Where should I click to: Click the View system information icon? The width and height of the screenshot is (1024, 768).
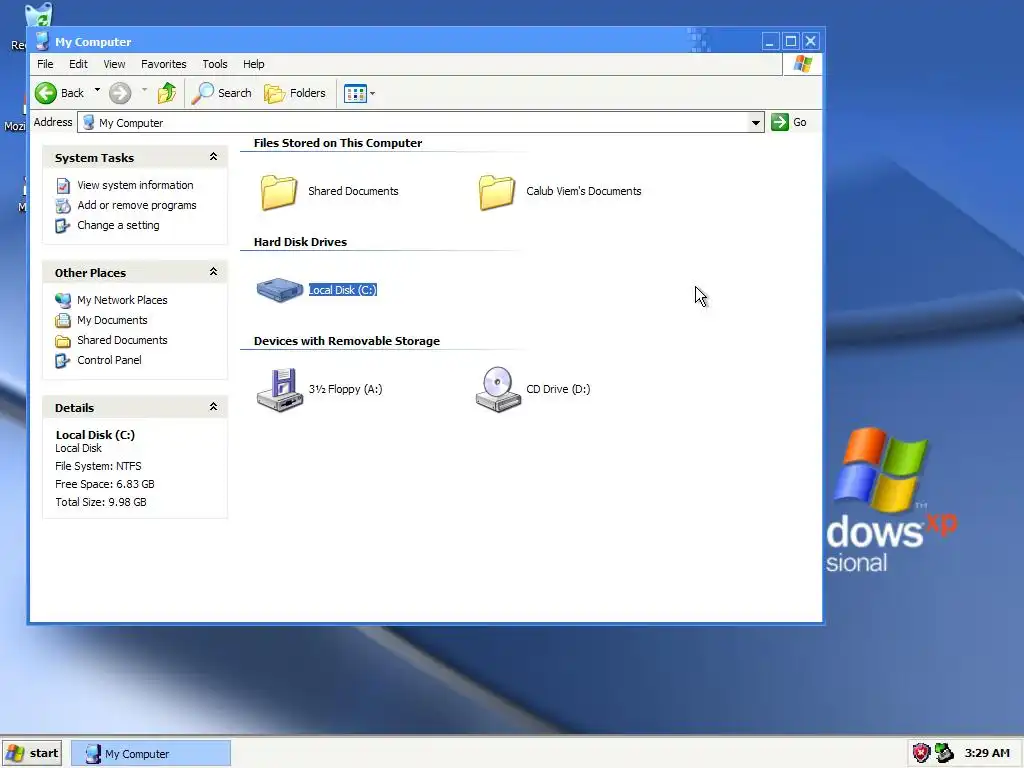pos(63,185)
